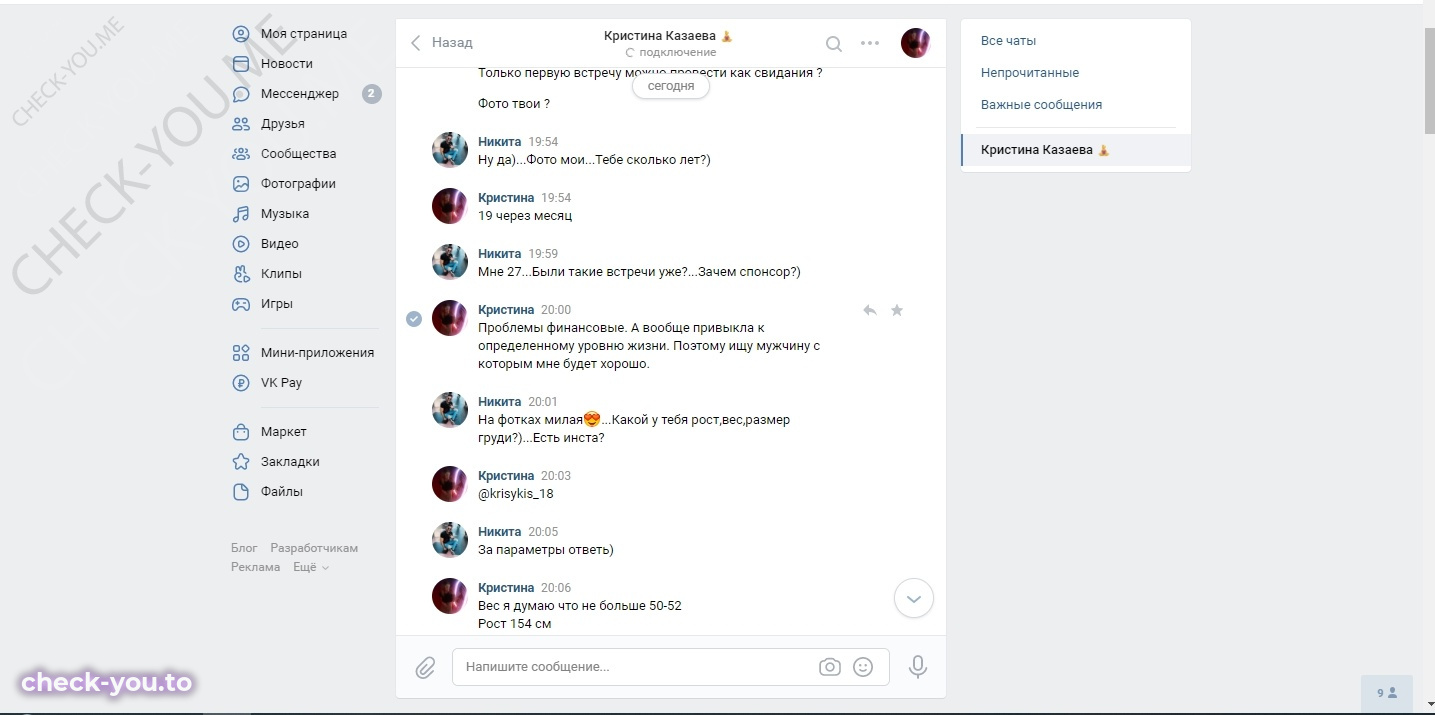Open the VK Pay ruble icon
This screenshot has height=715, width=1435.
click(x=241, y=383)
